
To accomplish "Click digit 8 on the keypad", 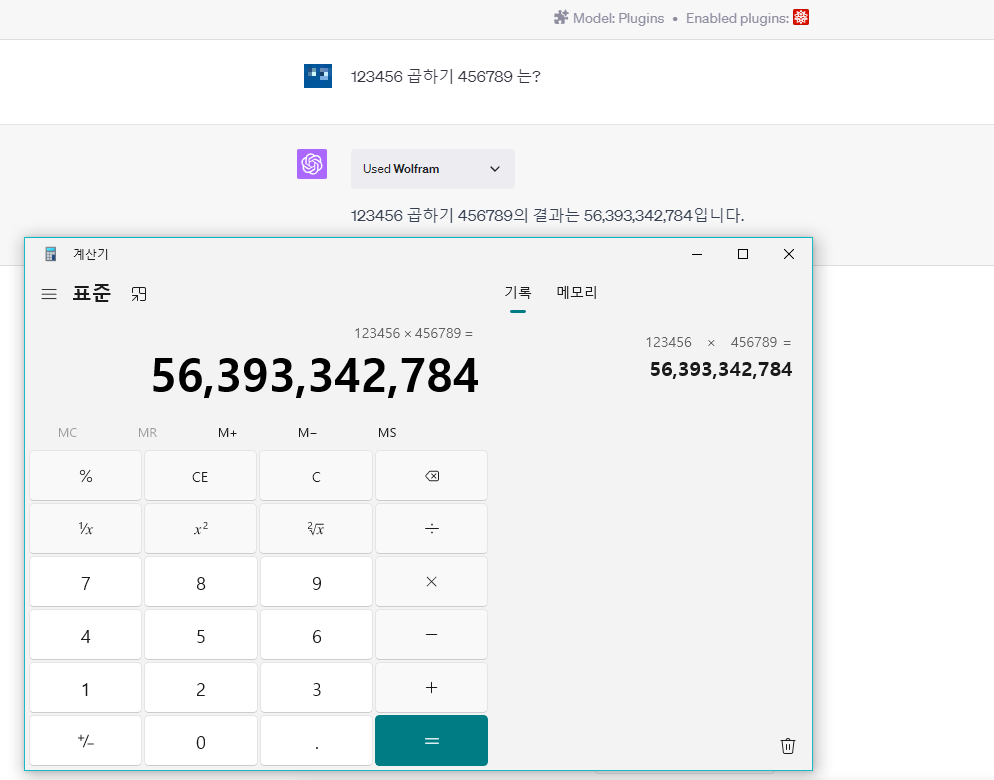I will 200,582.
